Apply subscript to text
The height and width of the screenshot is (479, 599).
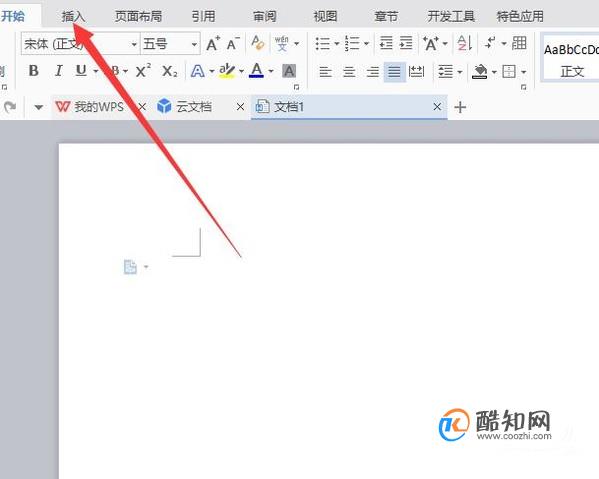(169, 71)
